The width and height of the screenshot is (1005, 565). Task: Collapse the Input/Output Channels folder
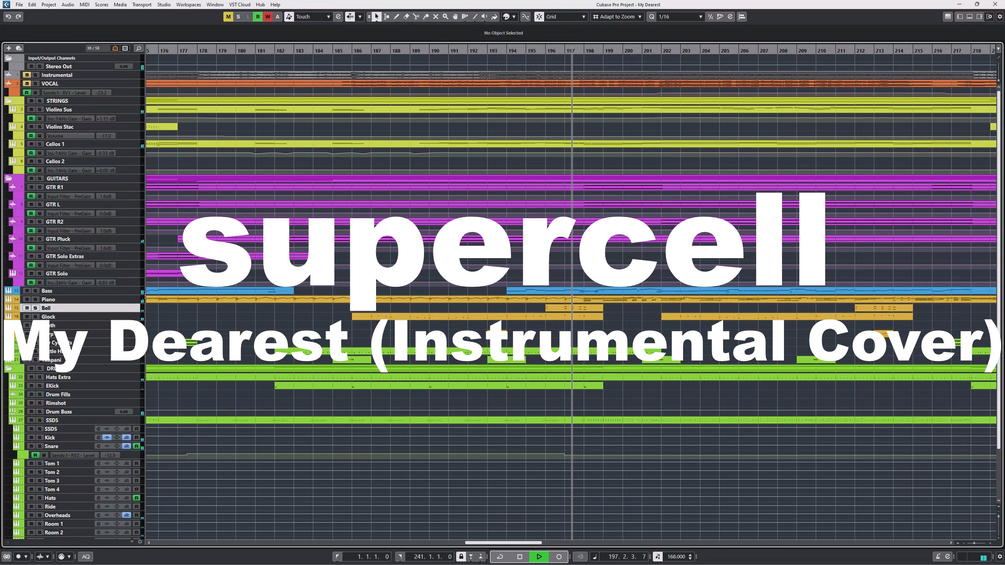[9, 58]
